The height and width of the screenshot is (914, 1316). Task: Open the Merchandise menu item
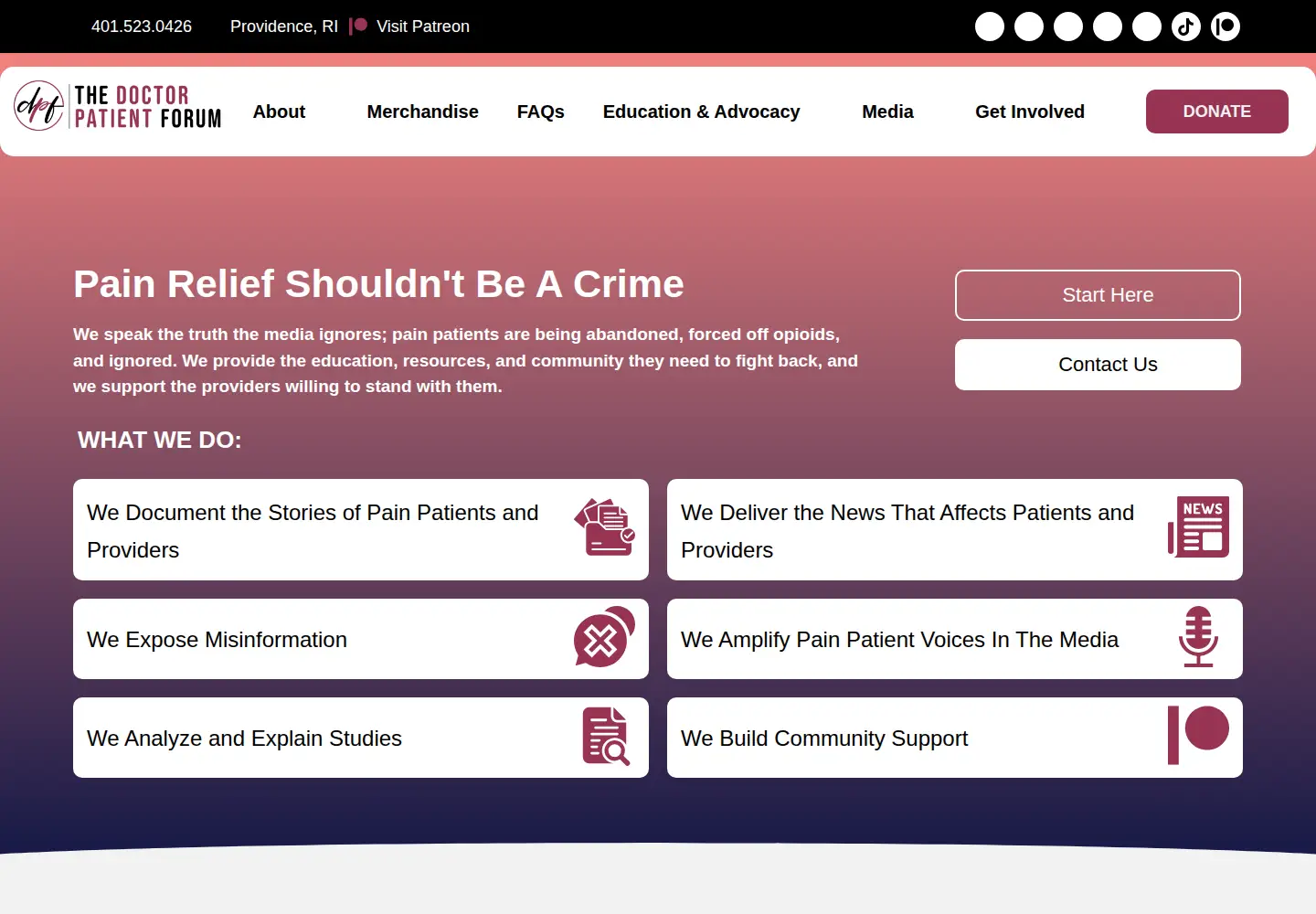tap(422, 112)
